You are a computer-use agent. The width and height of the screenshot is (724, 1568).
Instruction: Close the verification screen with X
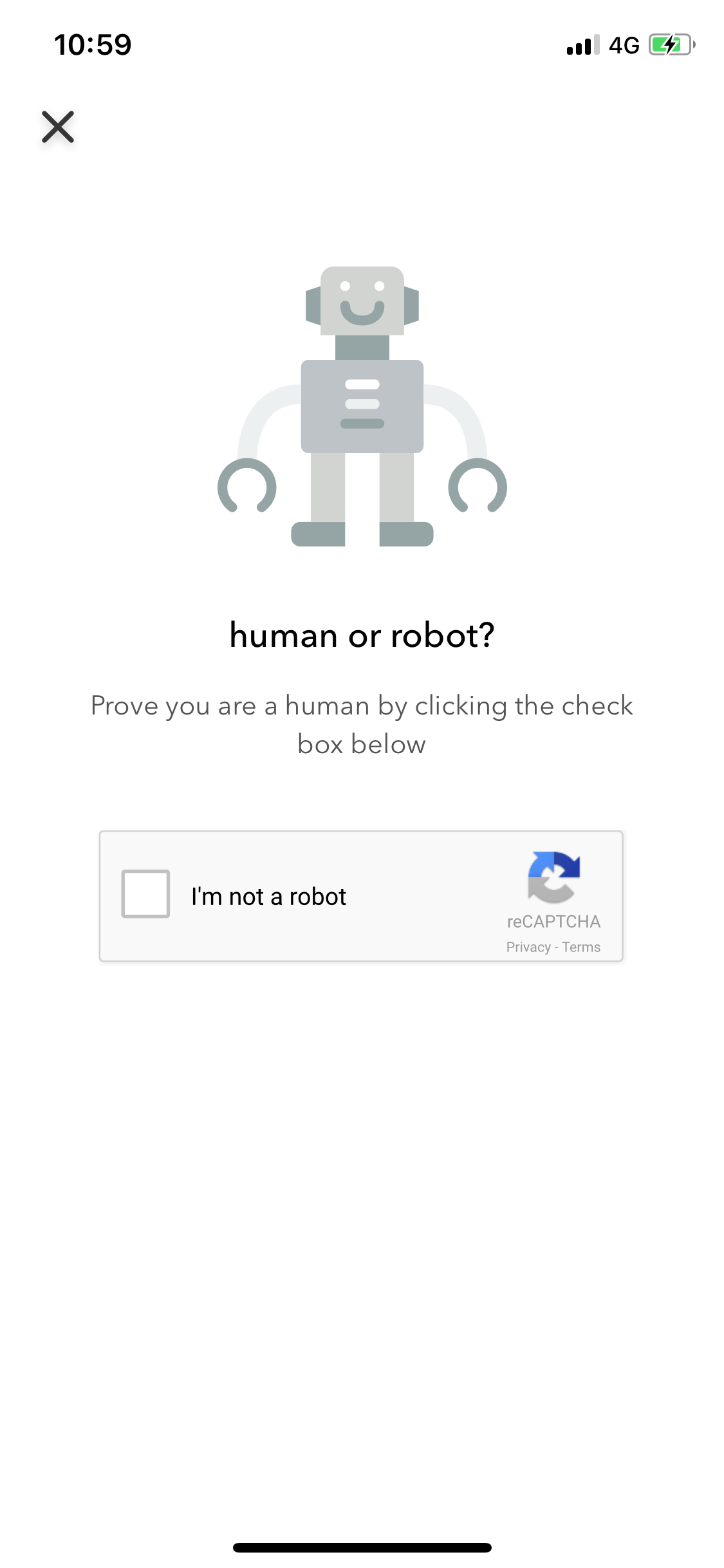(x=58, y=127)
